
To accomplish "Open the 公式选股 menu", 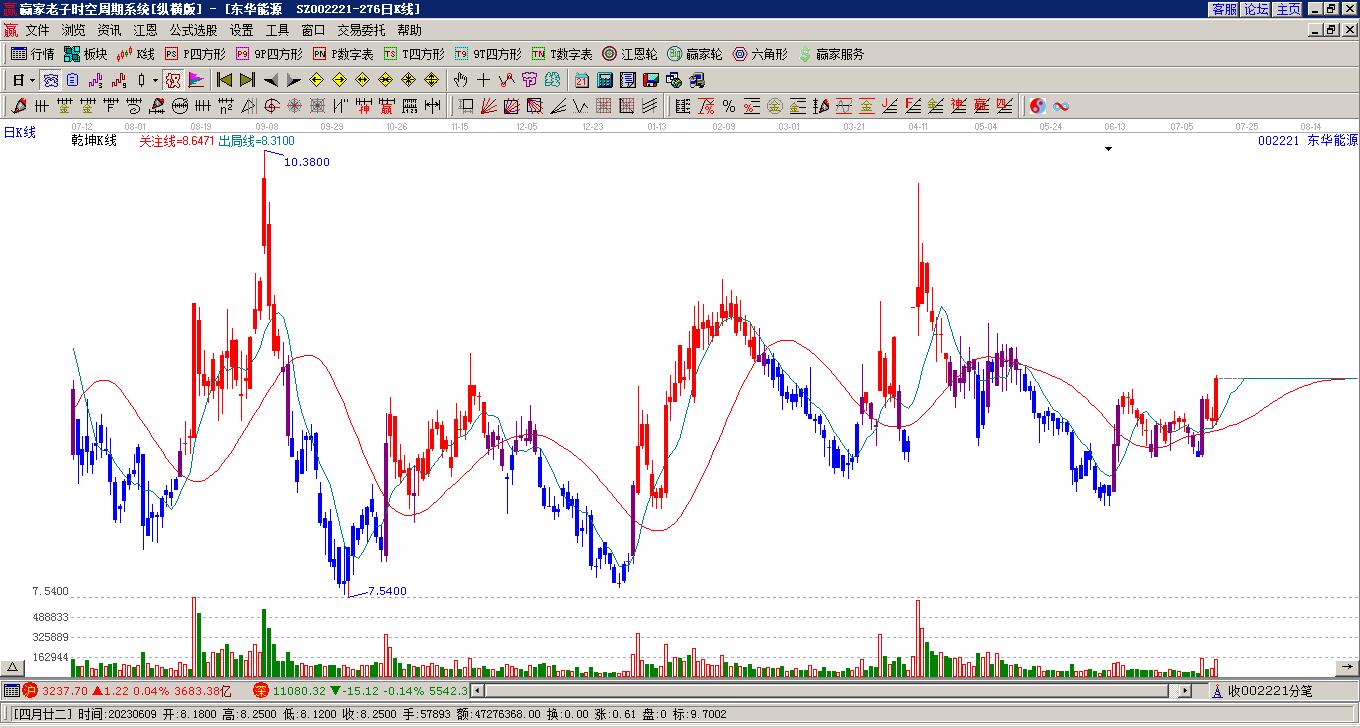I will (x=194, y=30).
